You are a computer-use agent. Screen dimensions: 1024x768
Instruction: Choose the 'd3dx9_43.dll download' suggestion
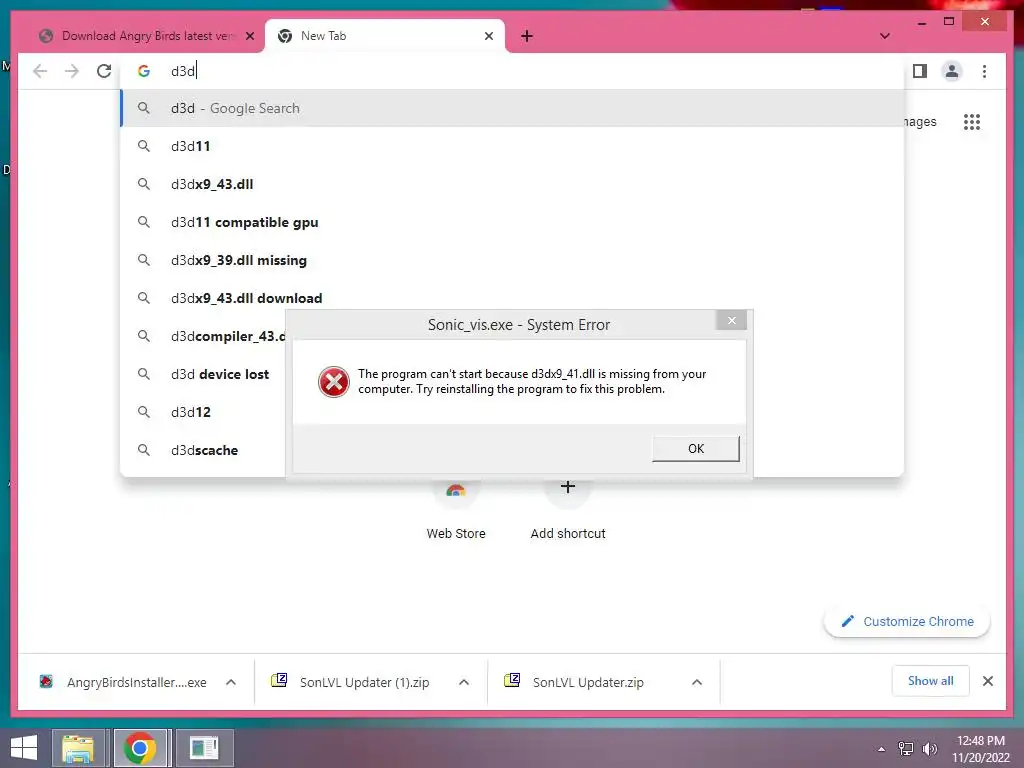pyautogui.click(x=513, y=298)
